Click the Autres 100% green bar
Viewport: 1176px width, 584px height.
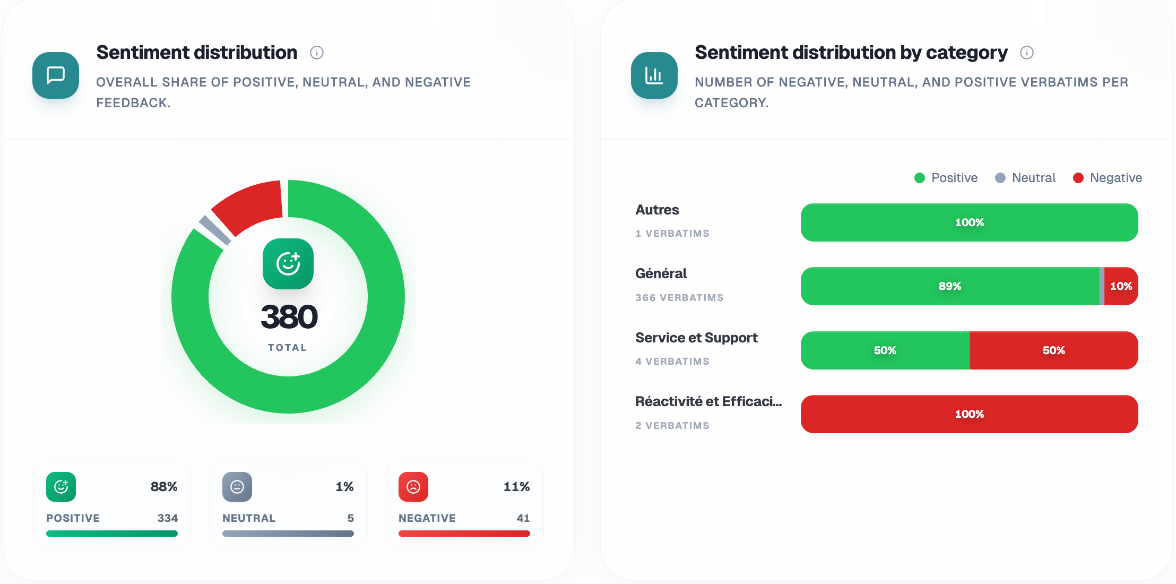coord(969,223)
